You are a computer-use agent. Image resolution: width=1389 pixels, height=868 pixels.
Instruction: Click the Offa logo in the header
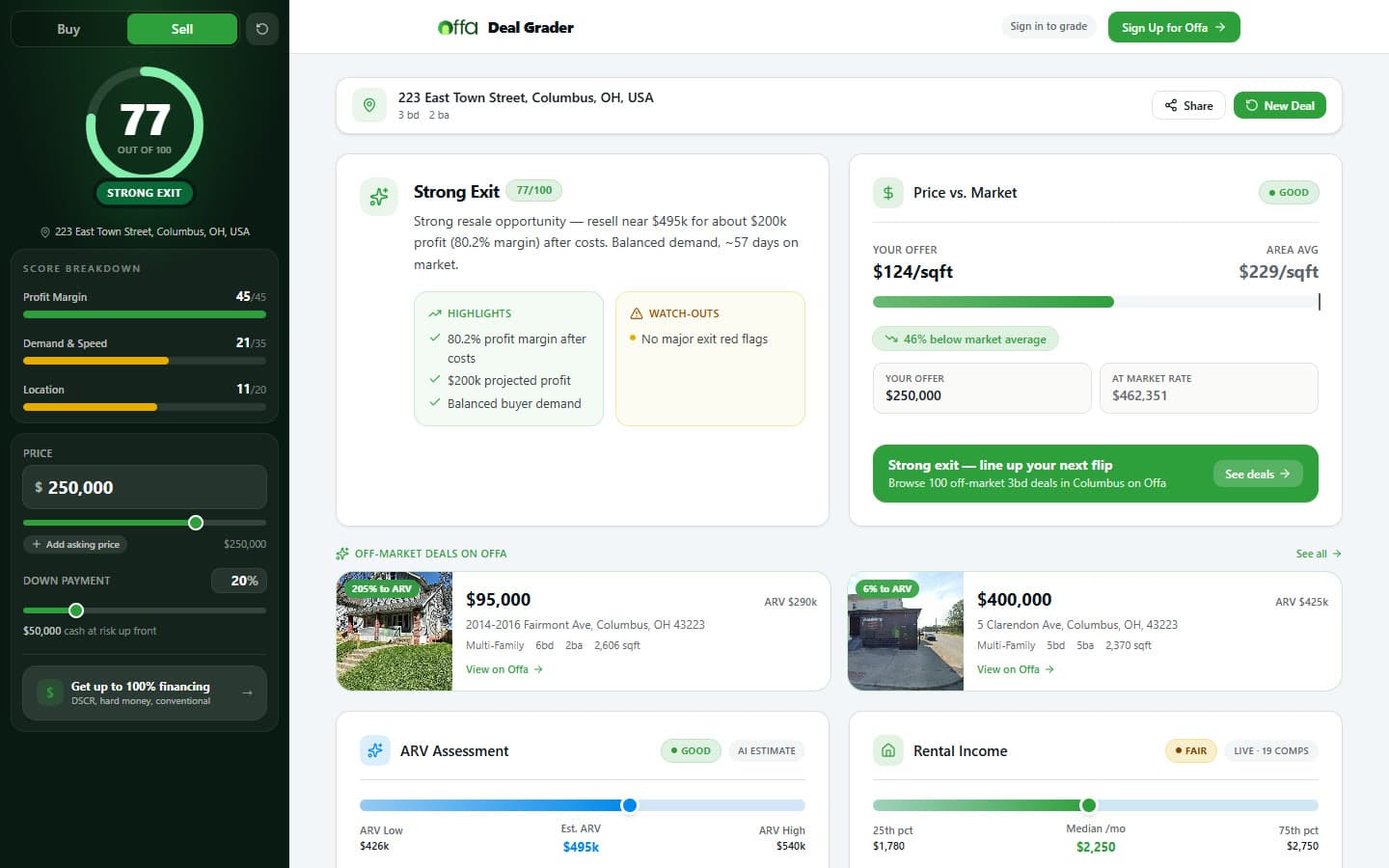click(x=458, y=27)
